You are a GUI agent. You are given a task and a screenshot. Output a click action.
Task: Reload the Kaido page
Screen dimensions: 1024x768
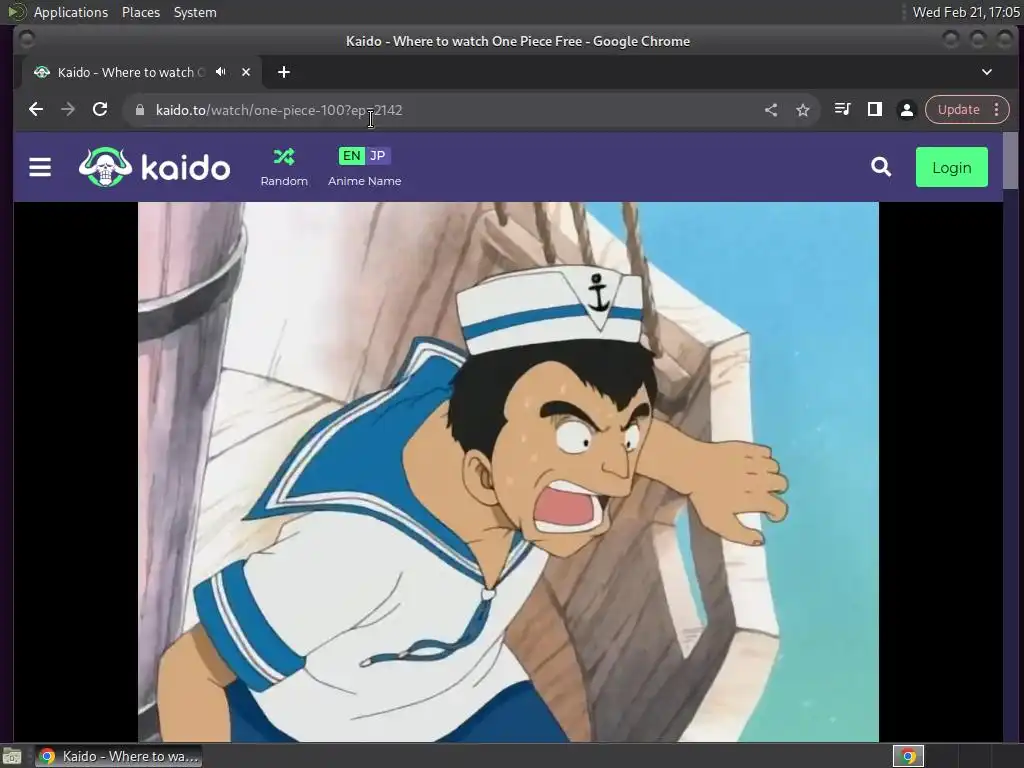coord(100,109)
